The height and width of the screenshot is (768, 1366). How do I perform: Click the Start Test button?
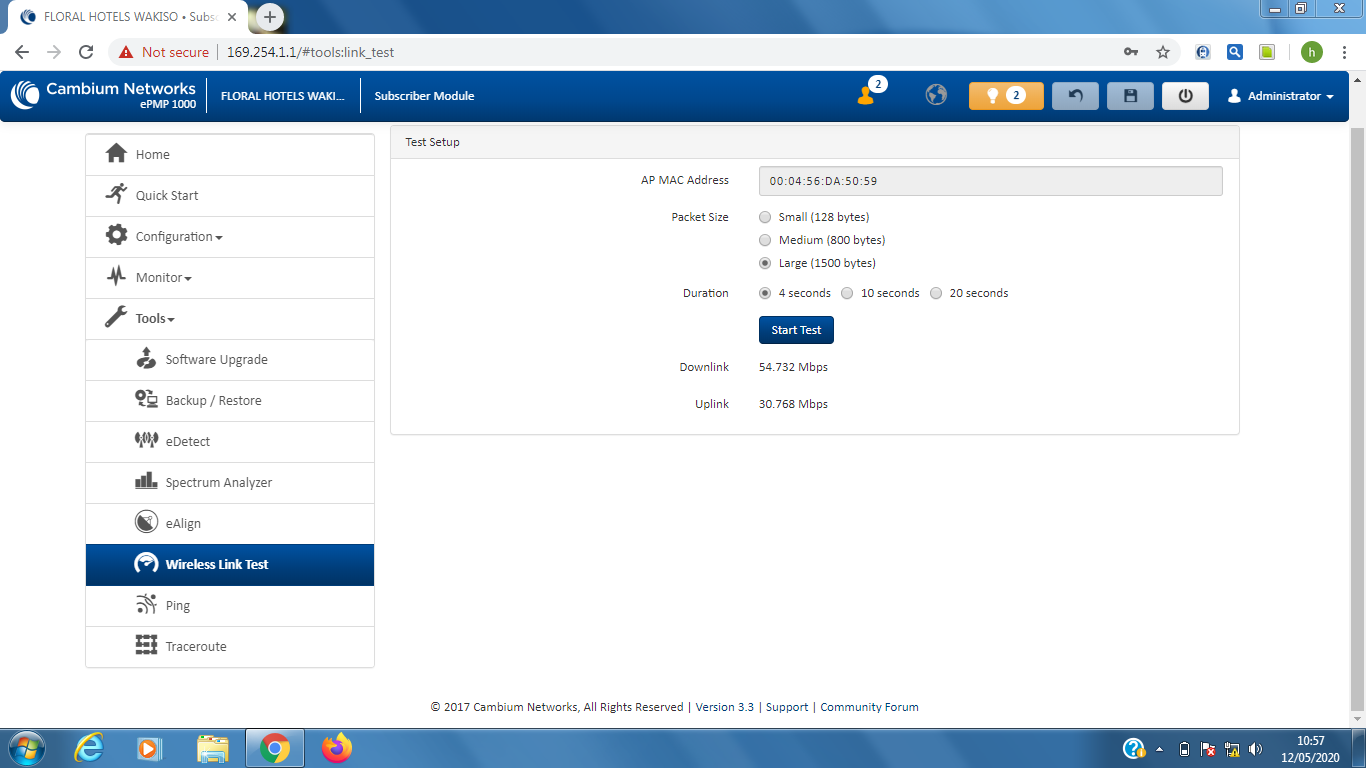[796, 330]
